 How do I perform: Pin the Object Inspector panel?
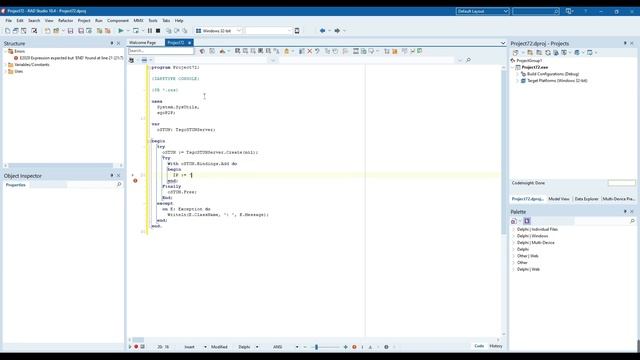[112, 176]
